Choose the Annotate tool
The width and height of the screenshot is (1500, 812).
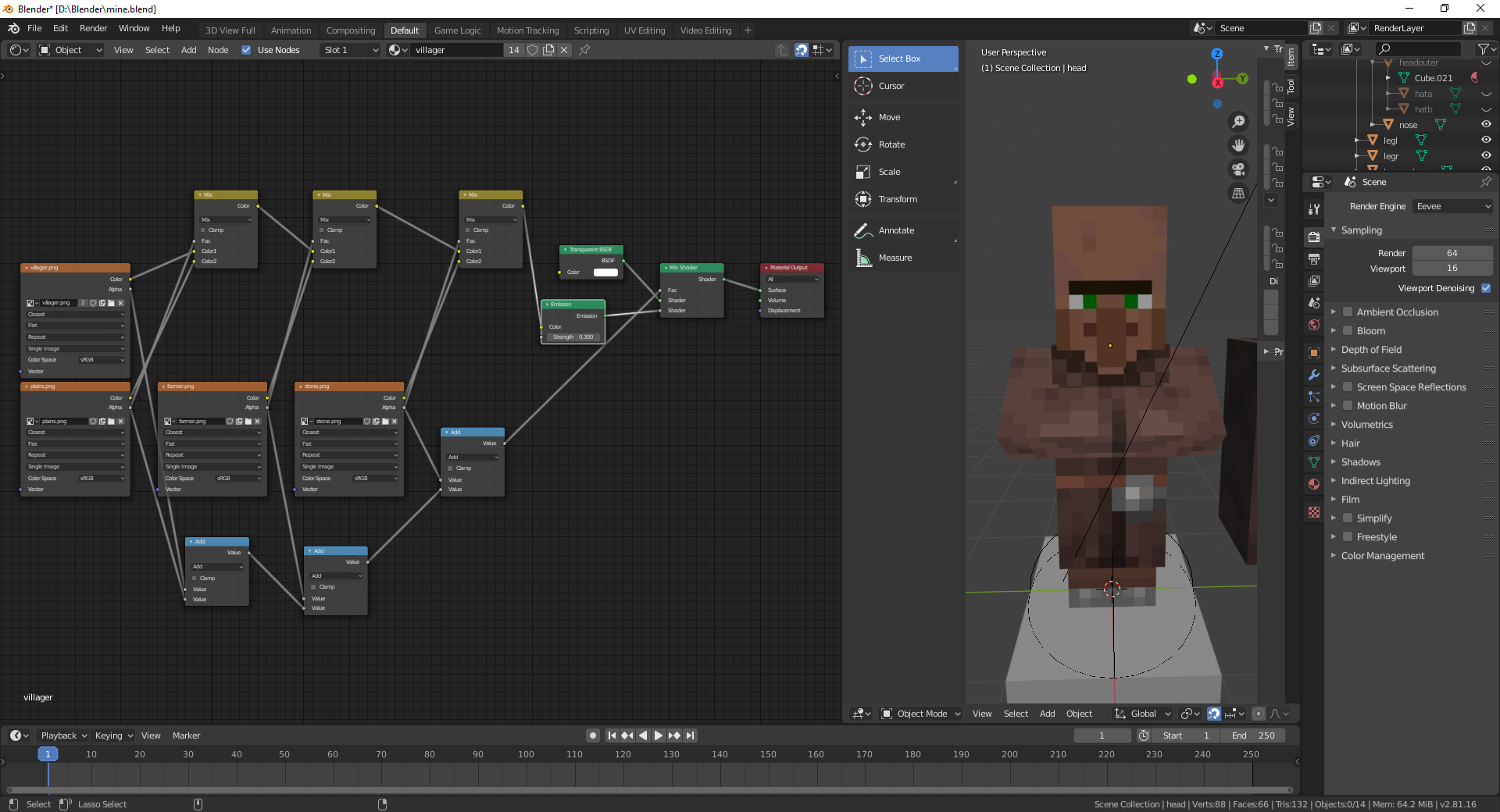click(903, 230)
